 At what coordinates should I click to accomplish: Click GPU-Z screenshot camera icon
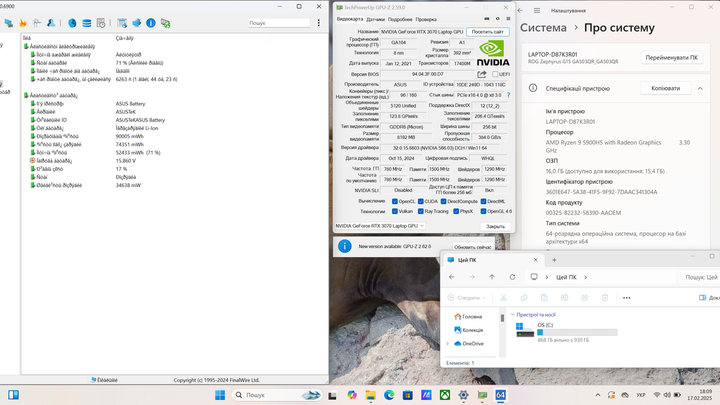pos(487,19)
